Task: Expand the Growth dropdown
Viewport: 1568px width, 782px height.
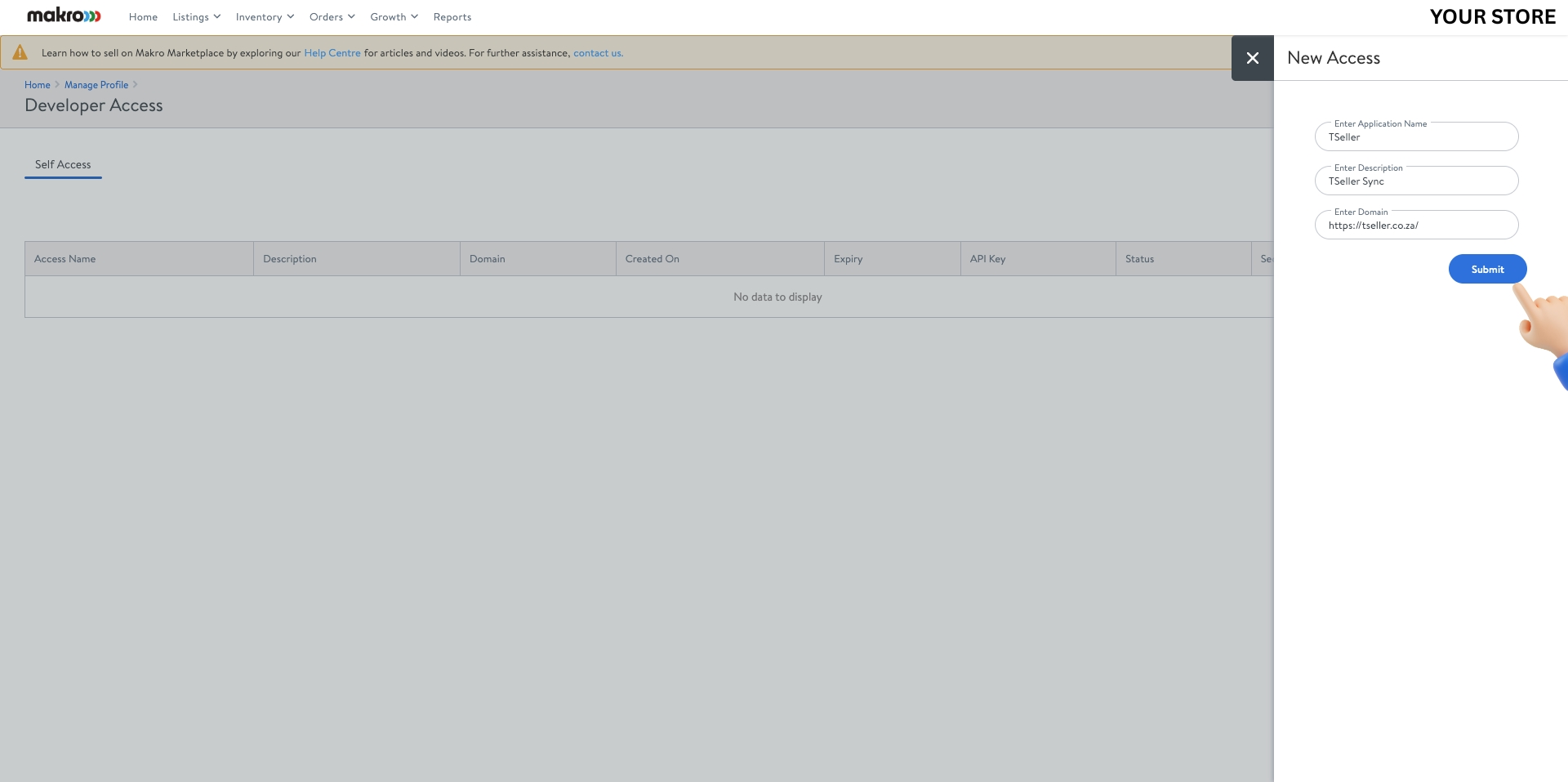Action: point(393,16)
